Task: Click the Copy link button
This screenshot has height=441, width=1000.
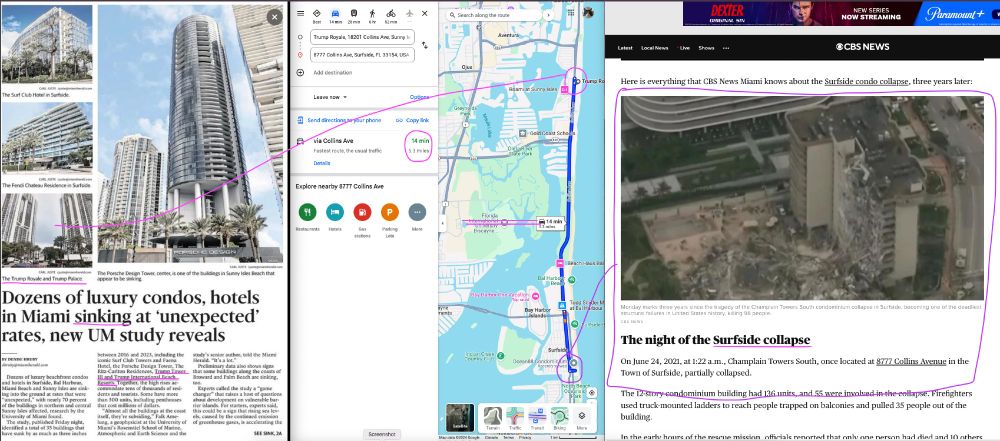Action: 413,120
